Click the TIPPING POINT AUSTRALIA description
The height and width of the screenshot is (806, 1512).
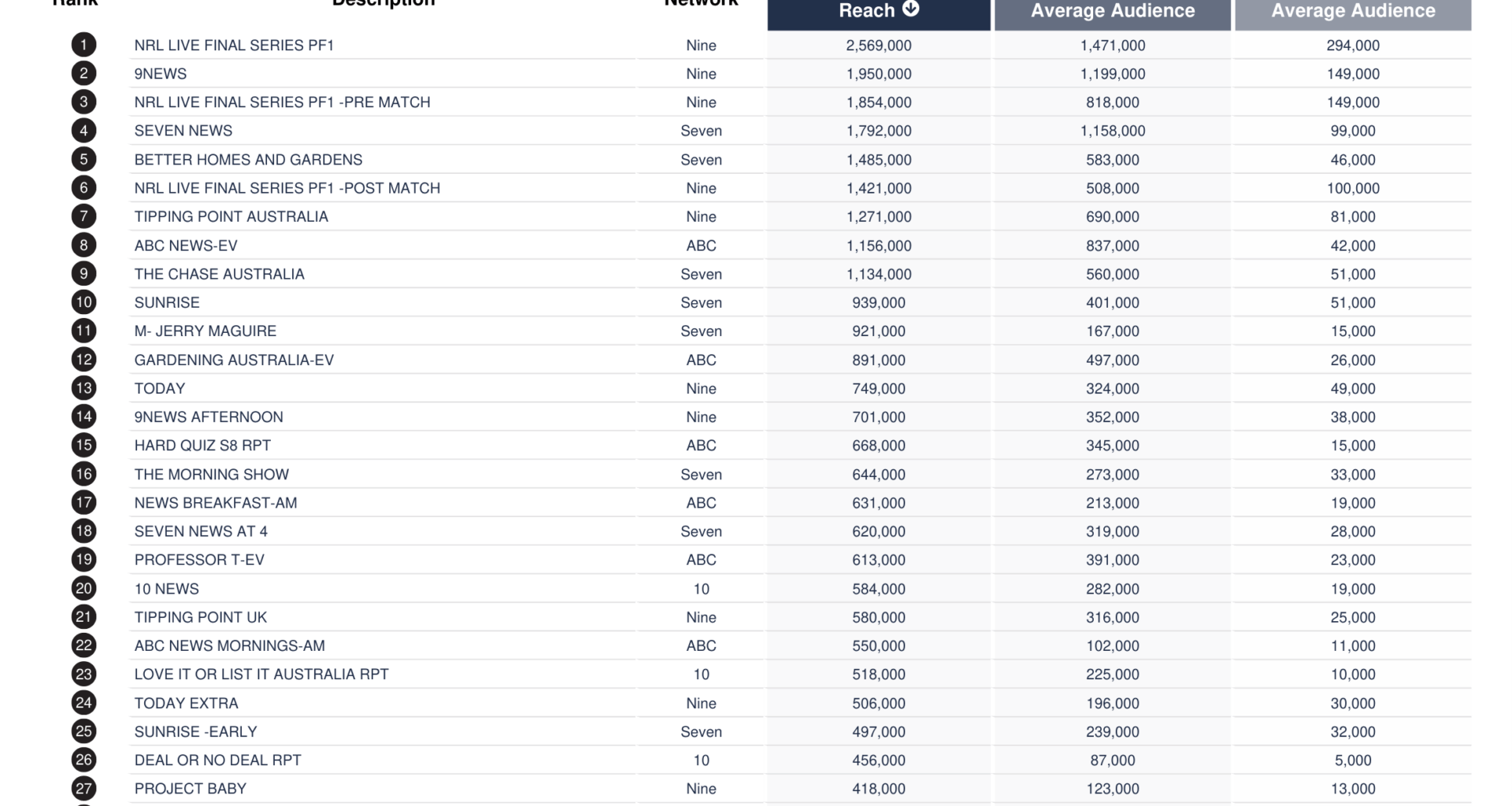(x=231, y=216)
